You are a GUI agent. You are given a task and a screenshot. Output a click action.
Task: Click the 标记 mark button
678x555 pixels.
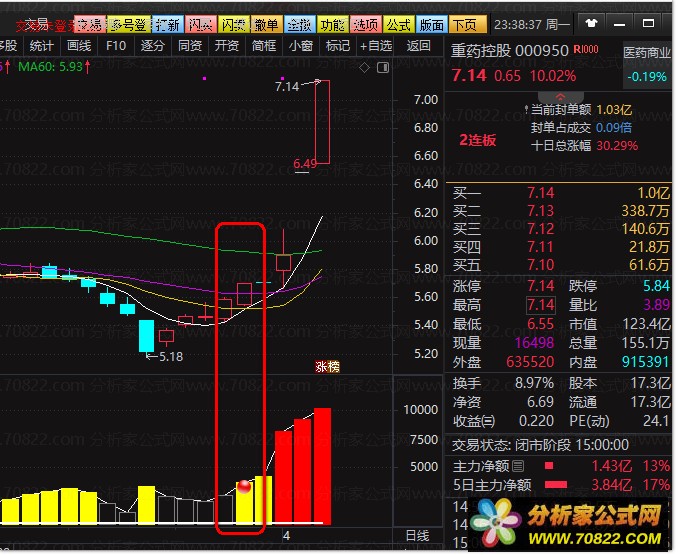click(x=338, y=45)
